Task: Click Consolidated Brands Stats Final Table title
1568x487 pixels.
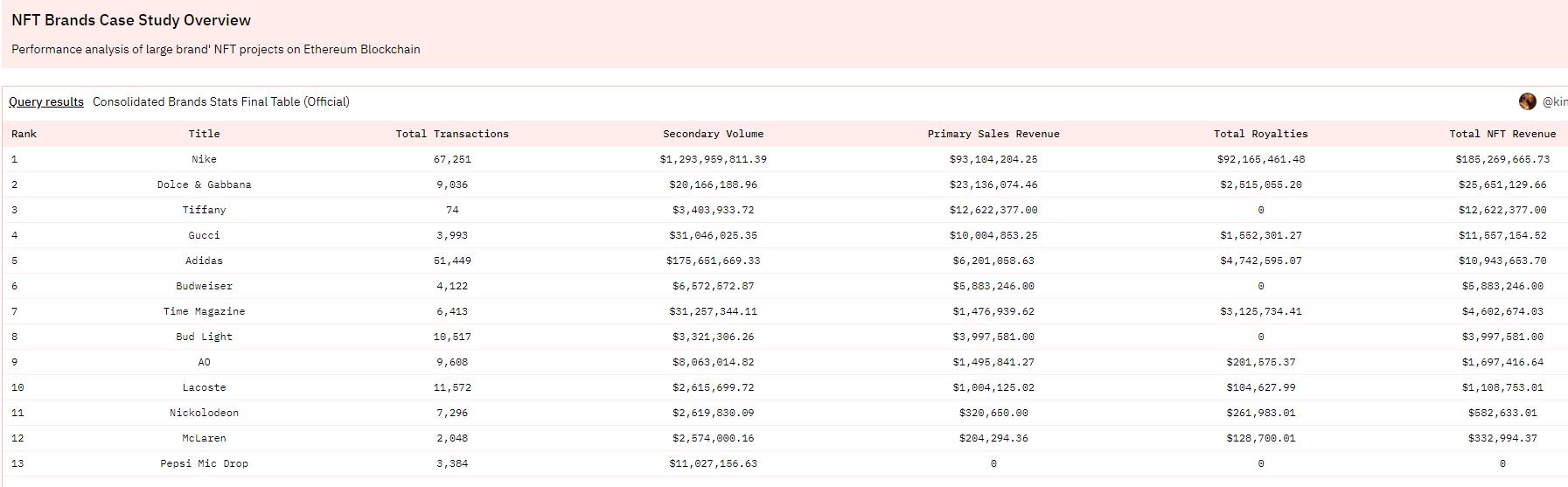Action: 220,101
